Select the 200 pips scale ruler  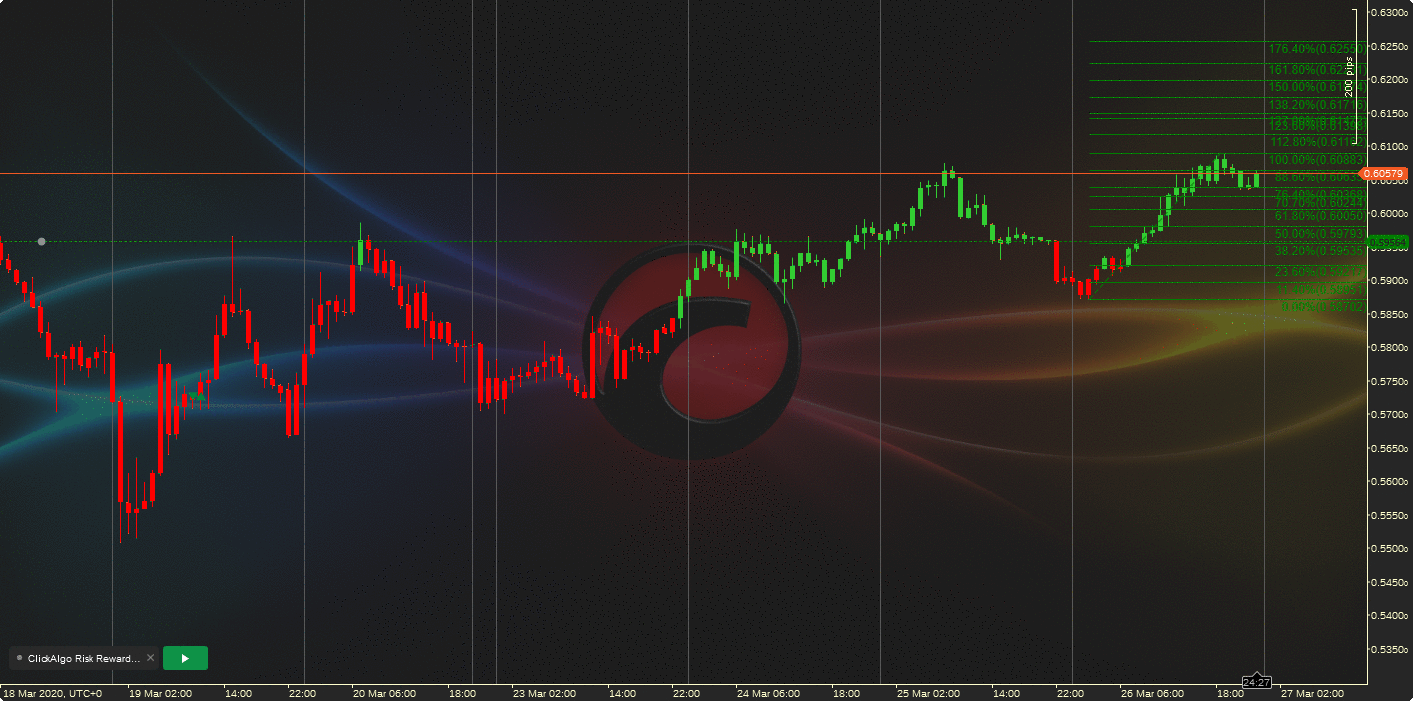click(1353, 76)
